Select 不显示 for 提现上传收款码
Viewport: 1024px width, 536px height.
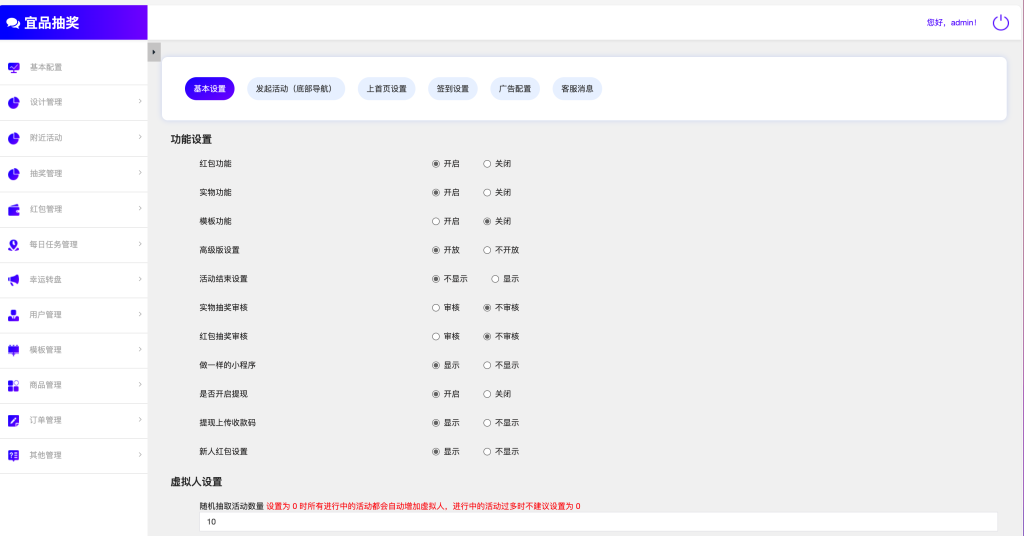tap(487, 422)
